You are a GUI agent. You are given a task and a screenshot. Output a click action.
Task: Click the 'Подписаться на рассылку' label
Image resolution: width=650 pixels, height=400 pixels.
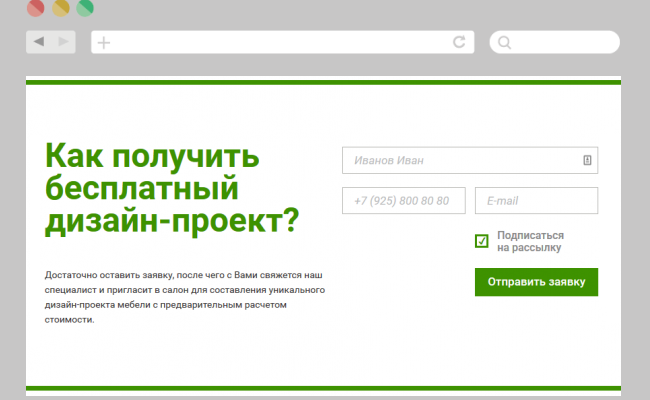coord(530,241)
